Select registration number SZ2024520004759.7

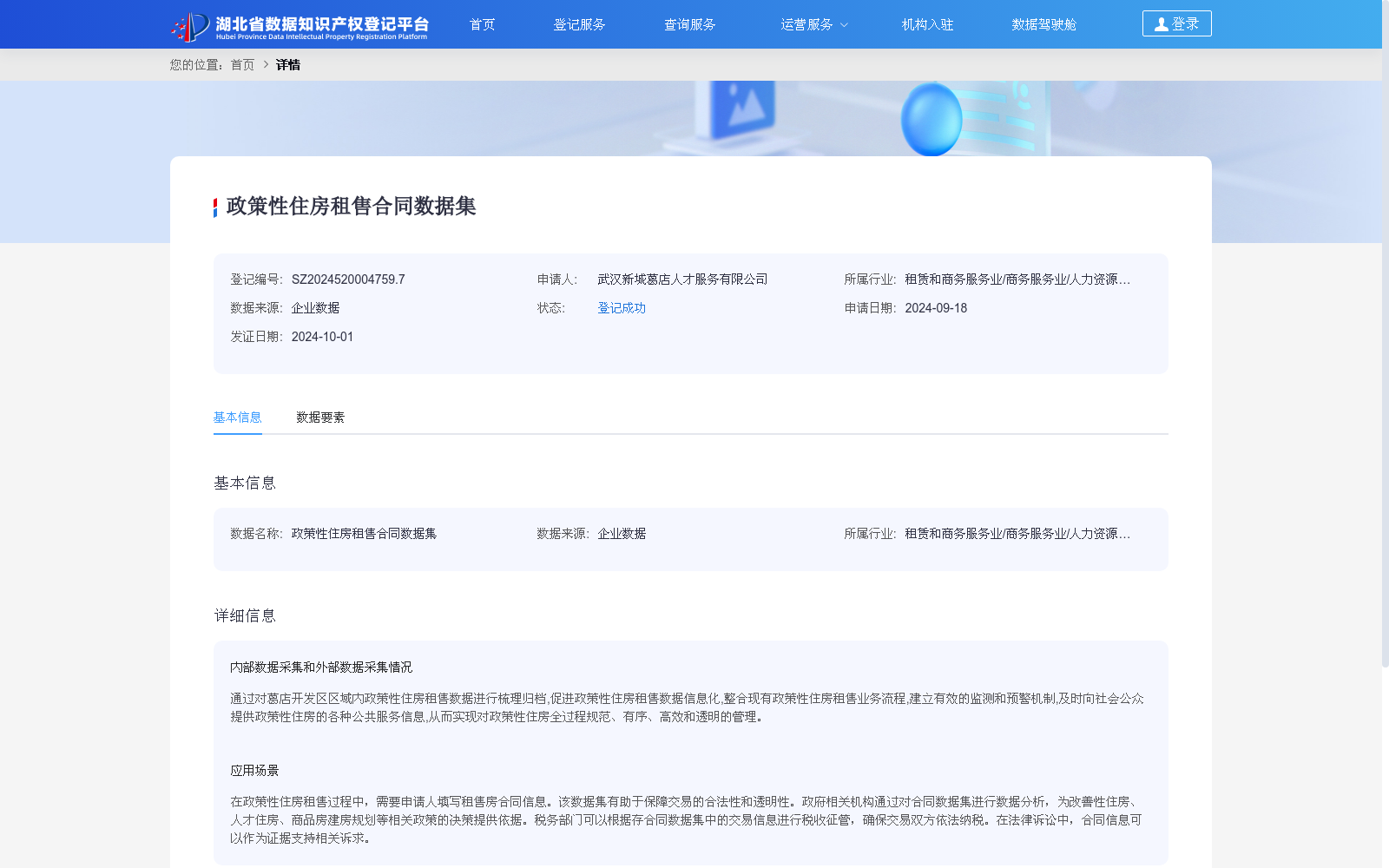point(348,279)
